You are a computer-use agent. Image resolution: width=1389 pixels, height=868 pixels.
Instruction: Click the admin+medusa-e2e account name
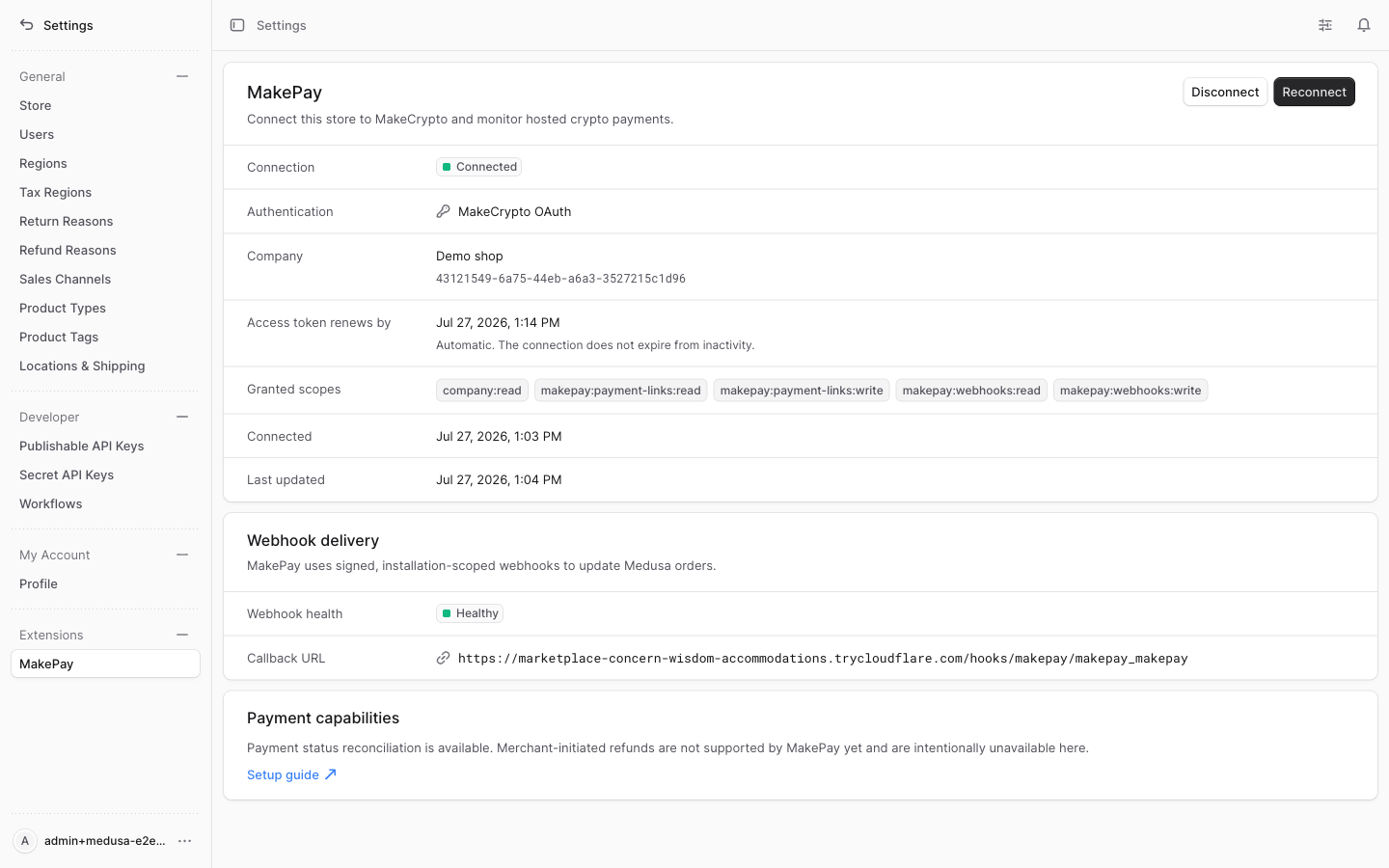click(x=105, y=841)
